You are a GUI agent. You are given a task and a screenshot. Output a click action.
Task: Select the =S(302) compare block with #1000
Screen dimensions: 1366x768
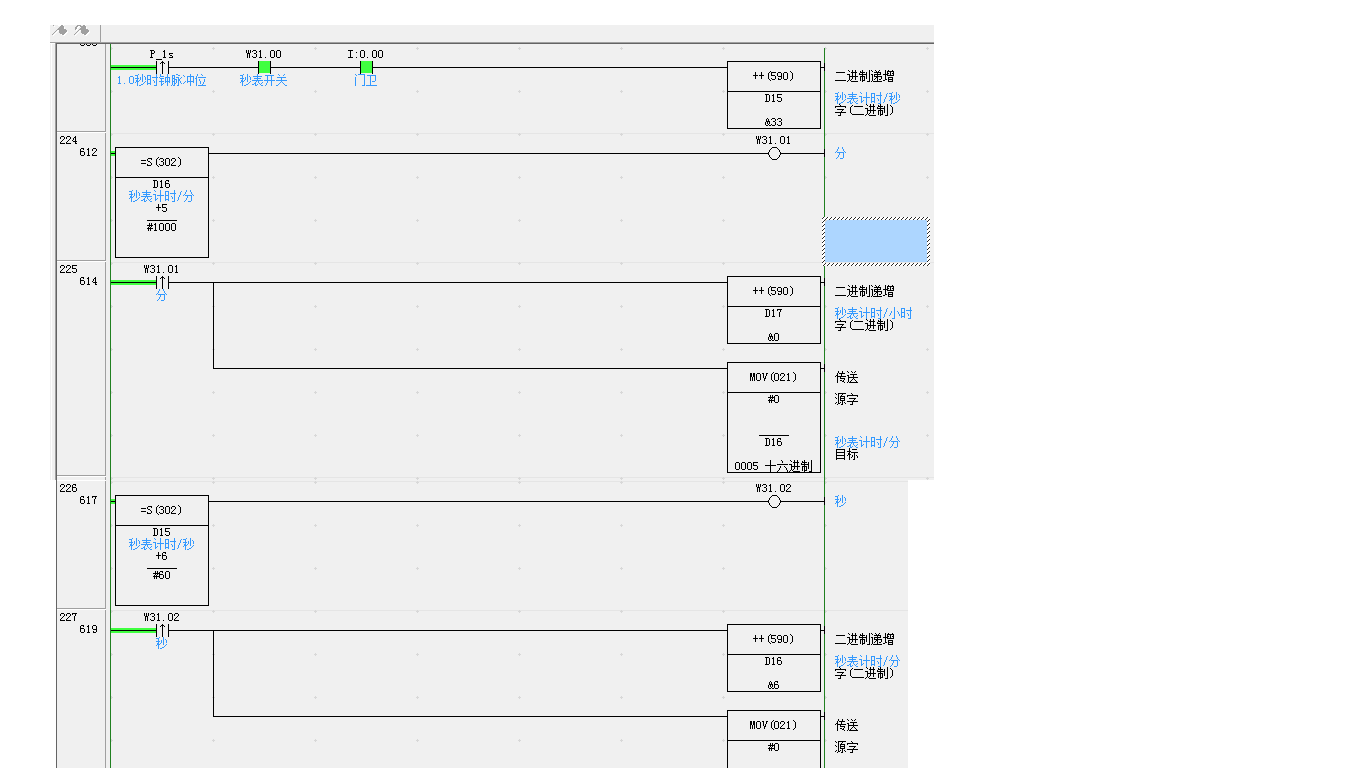[x=162, y=203]
